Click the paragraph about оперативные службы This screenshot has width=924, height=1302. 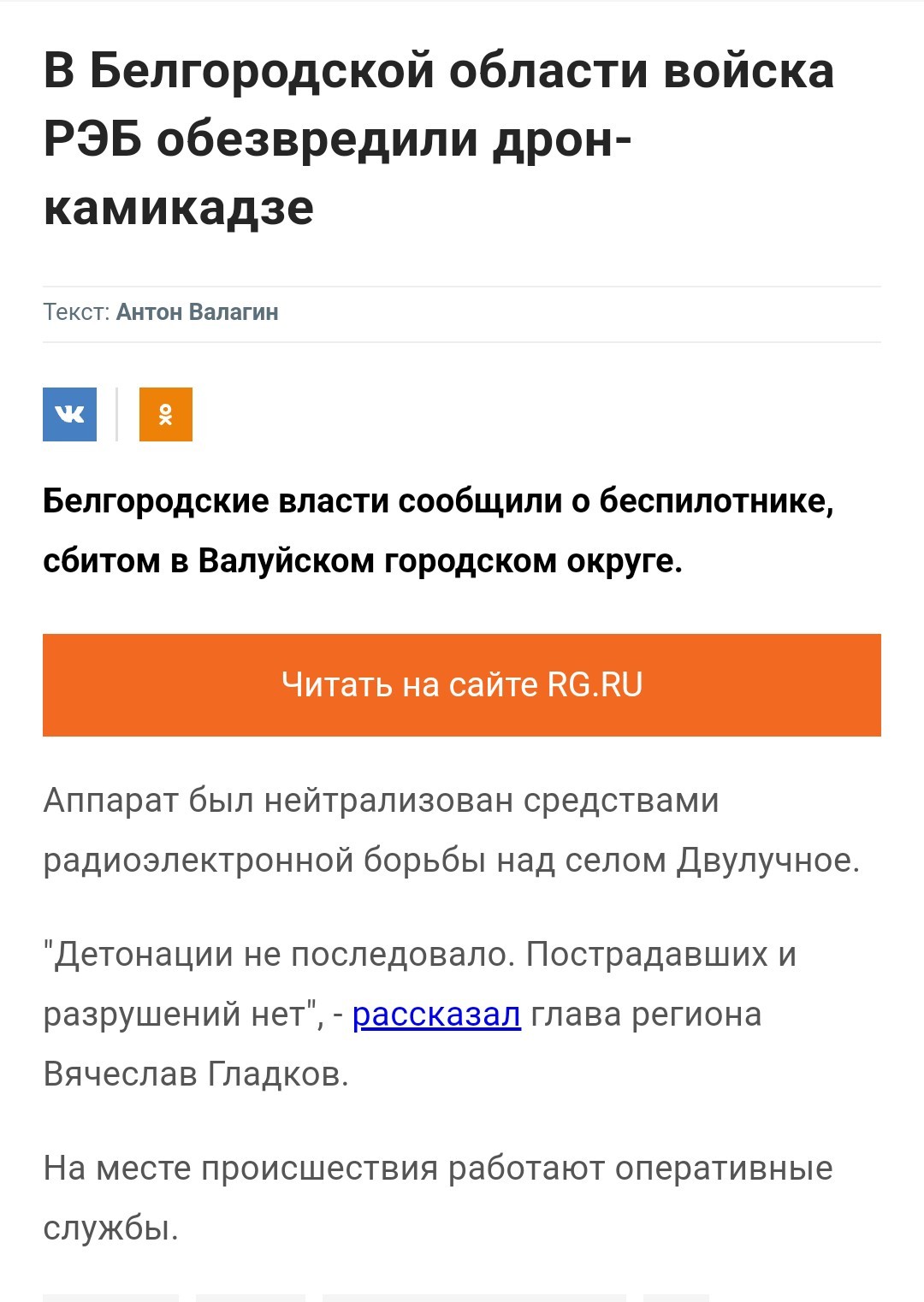(437, 1198)
